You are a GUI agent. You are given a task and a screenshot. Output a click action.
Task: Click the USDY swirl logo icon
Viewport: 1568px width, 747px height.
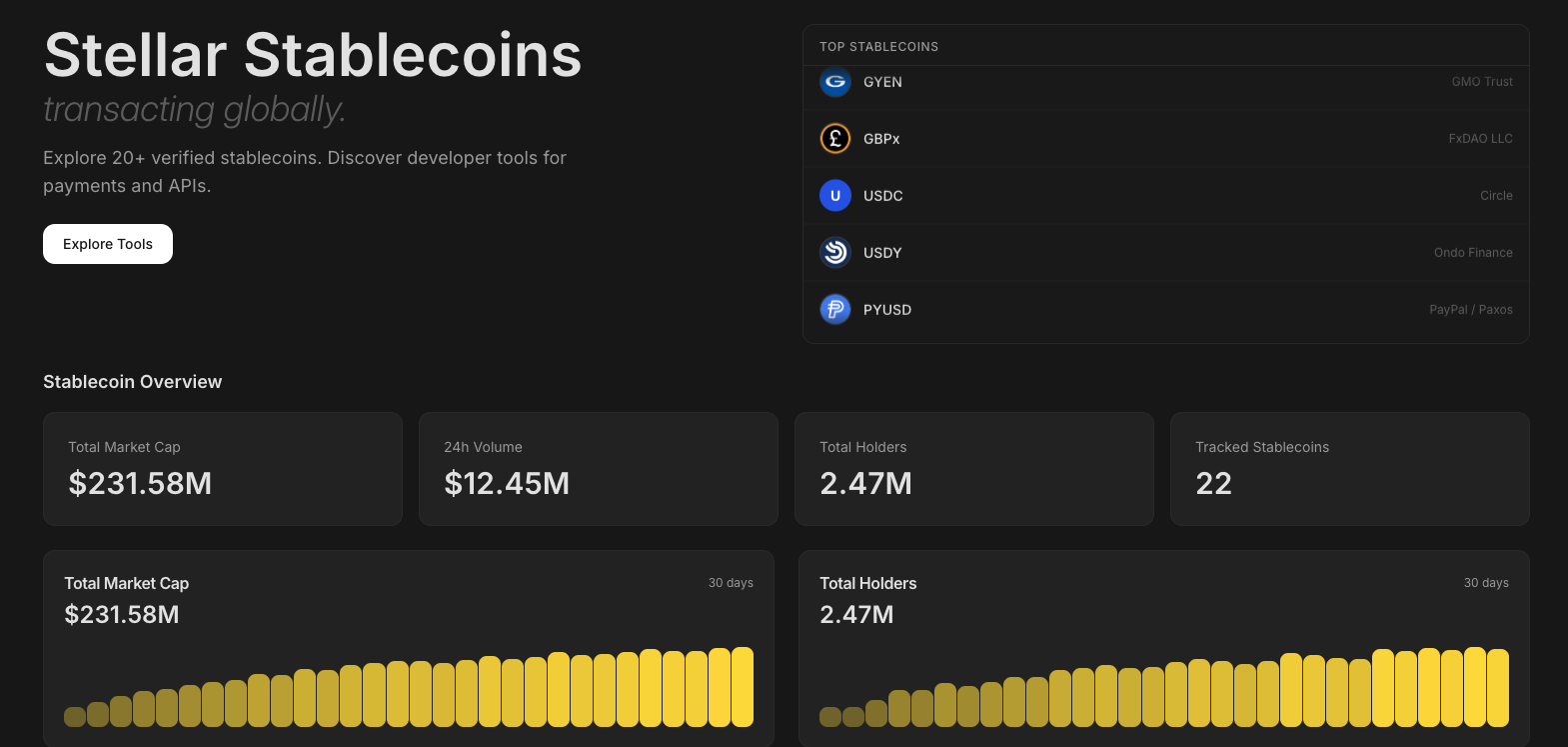tap(835, 253)
